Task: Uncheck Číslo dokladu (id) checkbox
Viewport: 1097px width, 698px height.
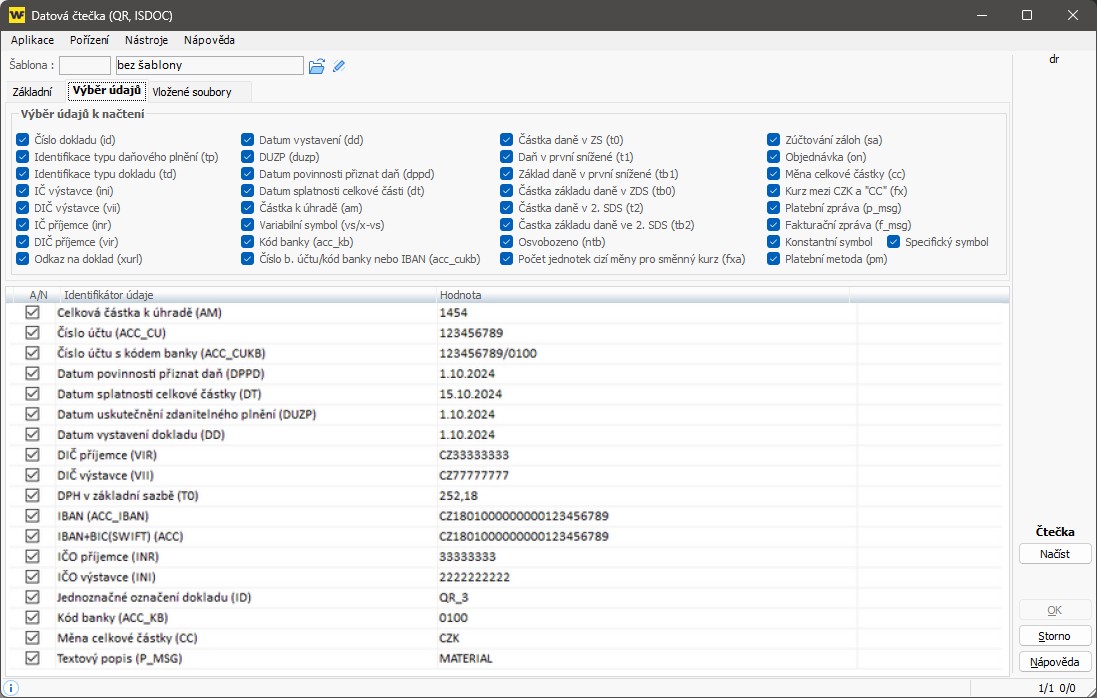Action: [22, 140]
